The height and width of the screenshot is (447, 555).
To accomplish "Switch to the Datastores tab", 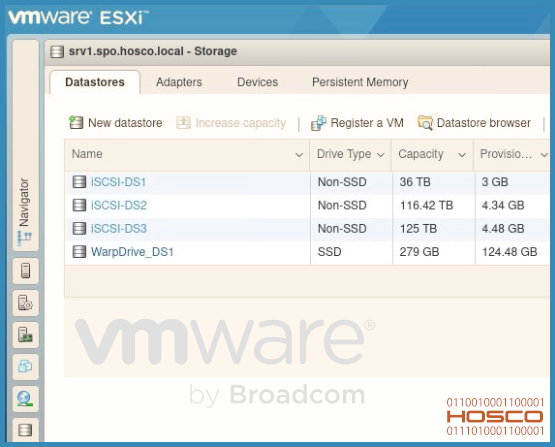I will [95, 82].
